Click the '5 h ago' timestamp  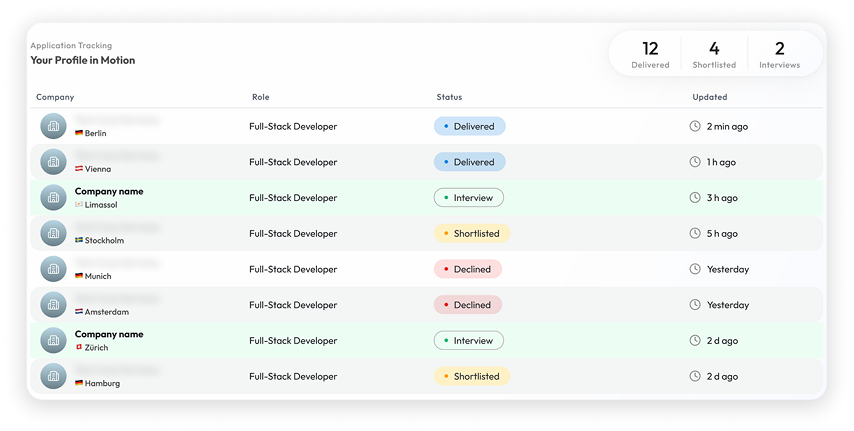point(722,233)
